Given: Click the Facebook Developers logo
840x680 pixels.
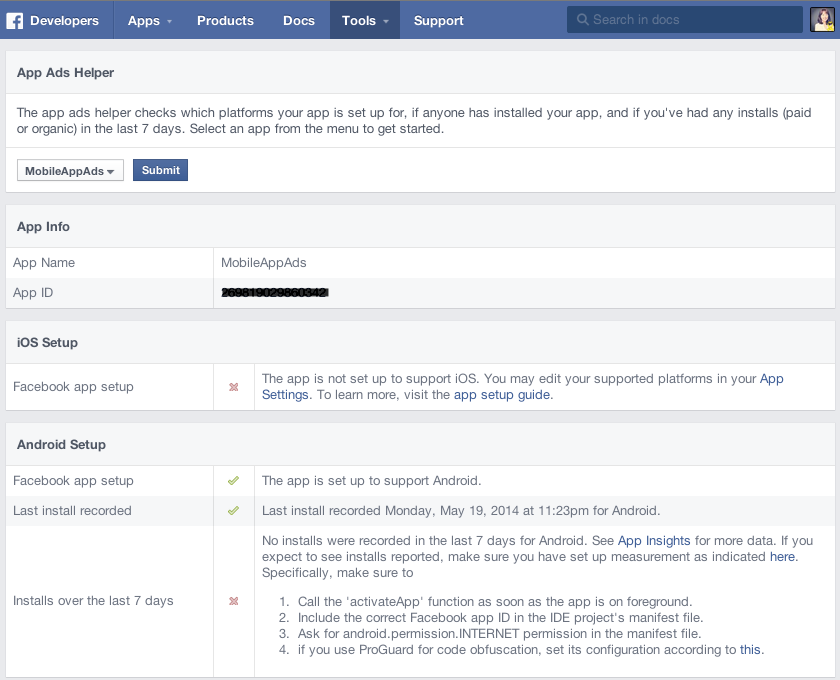Looking at the screenshot, I should (x=57, y=20).
